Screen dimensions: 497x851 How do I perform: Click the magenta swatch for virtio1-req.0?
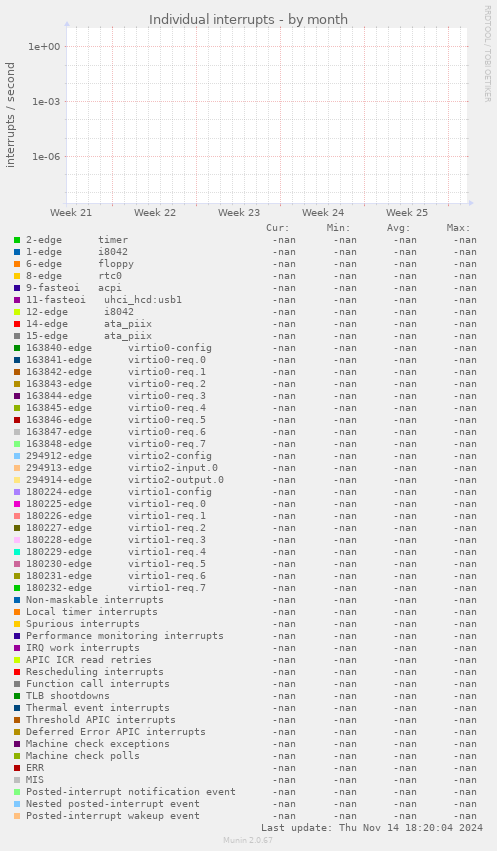(x=17, y=504)
